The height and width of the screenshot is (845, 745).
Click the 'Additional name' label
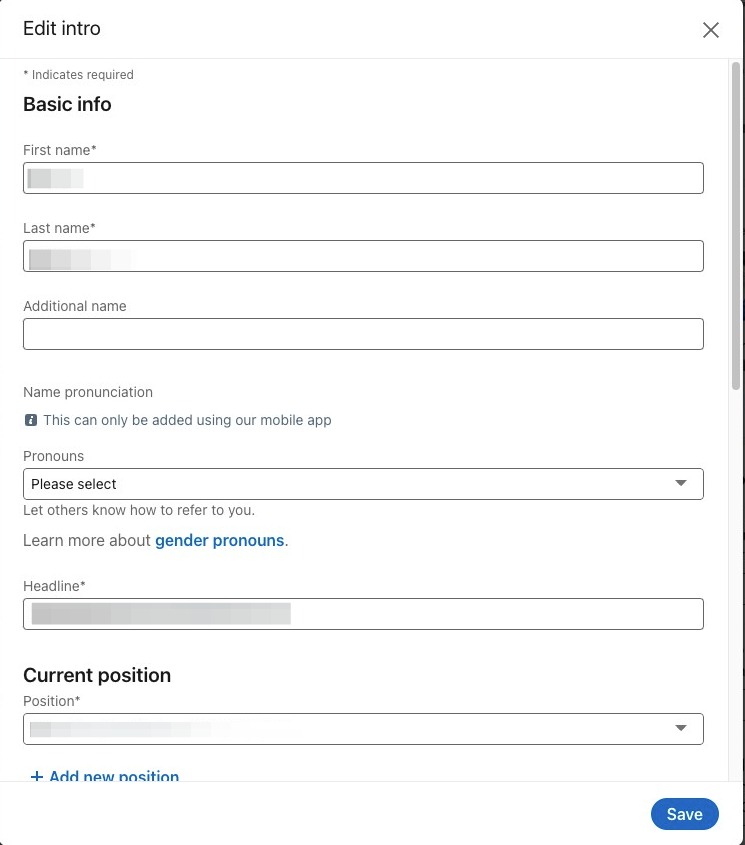click(x=74, y=306)
